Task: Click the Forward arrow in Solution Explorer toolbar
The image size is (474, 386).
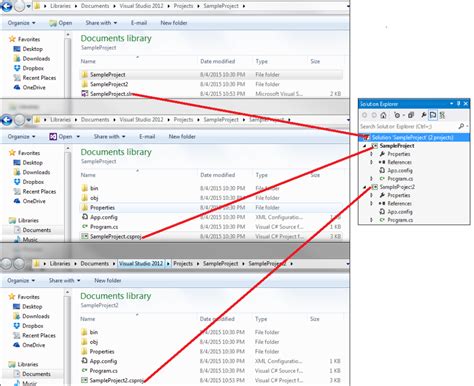Action: [374, 115]
